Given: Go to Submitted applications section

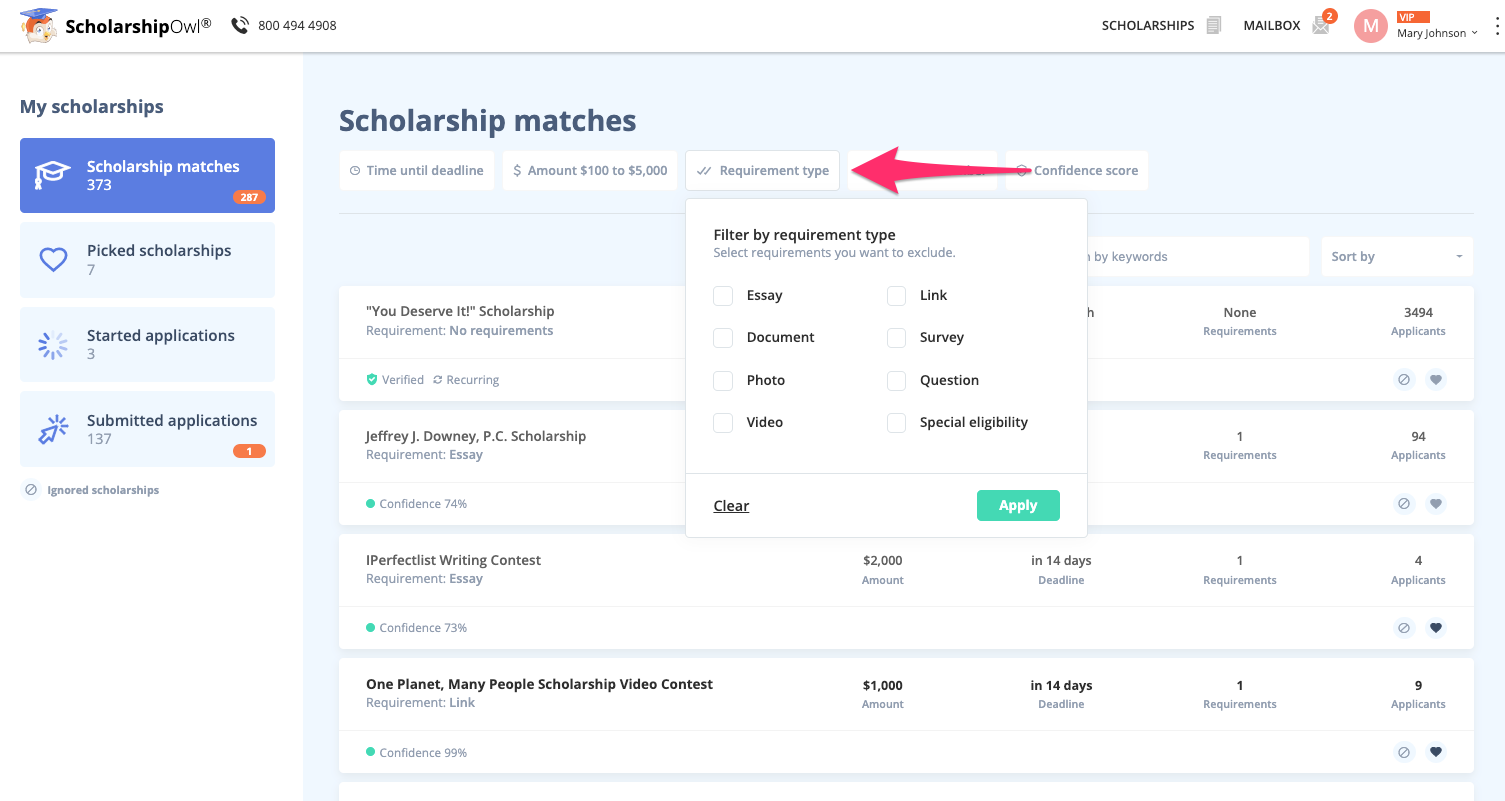Looking at the screenshot, I should point(147,429).
